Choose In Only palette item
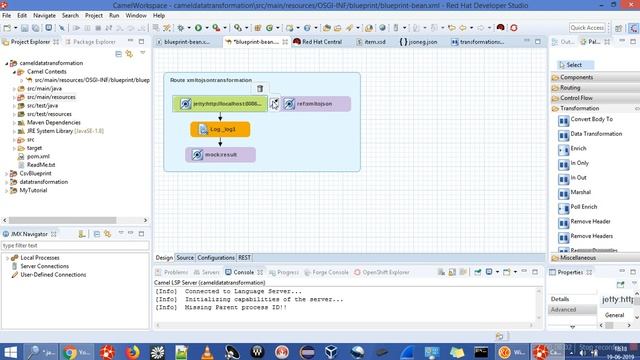 573,163
